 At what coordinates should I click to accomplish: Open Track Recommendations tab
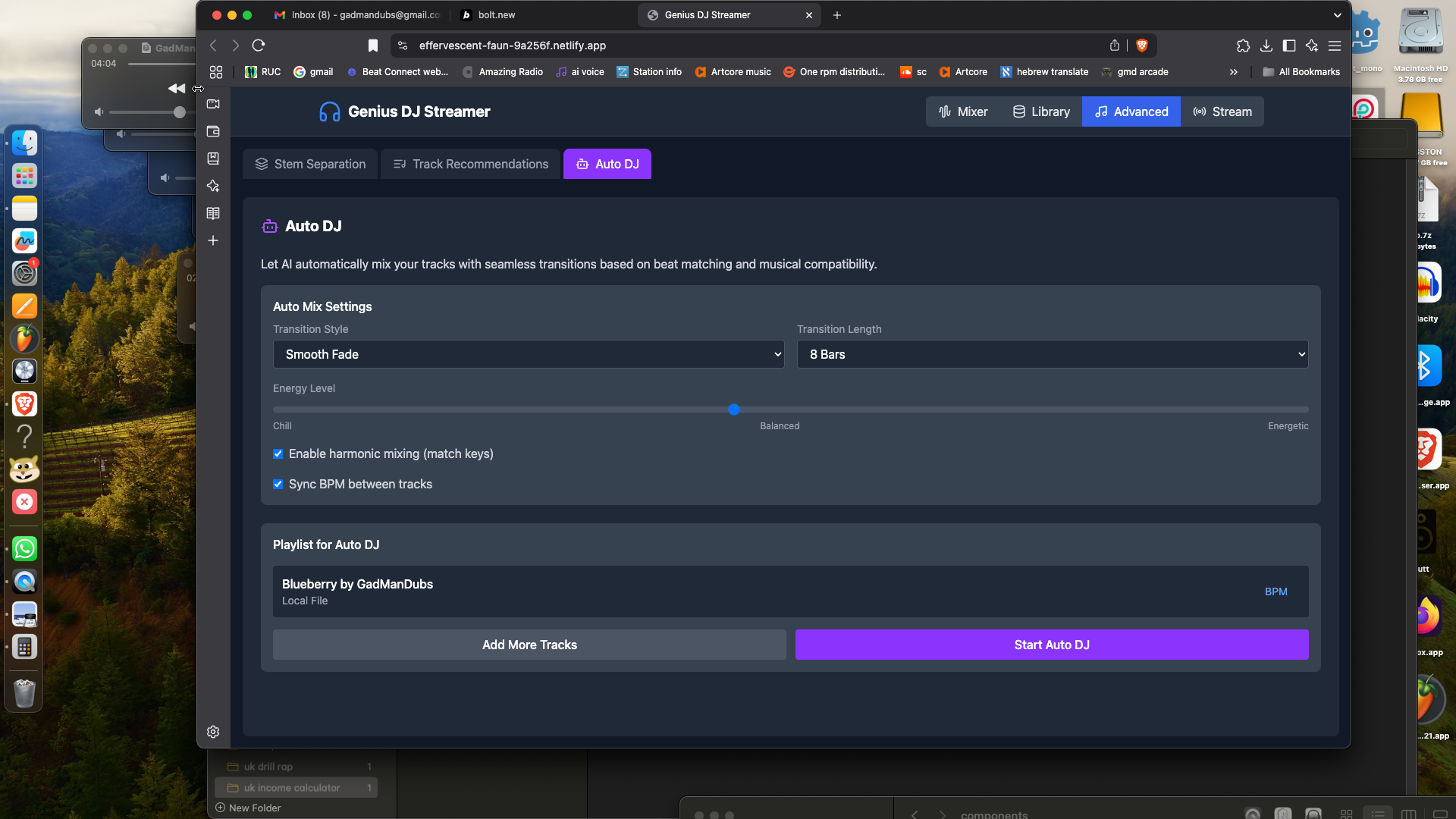(470, 164)
